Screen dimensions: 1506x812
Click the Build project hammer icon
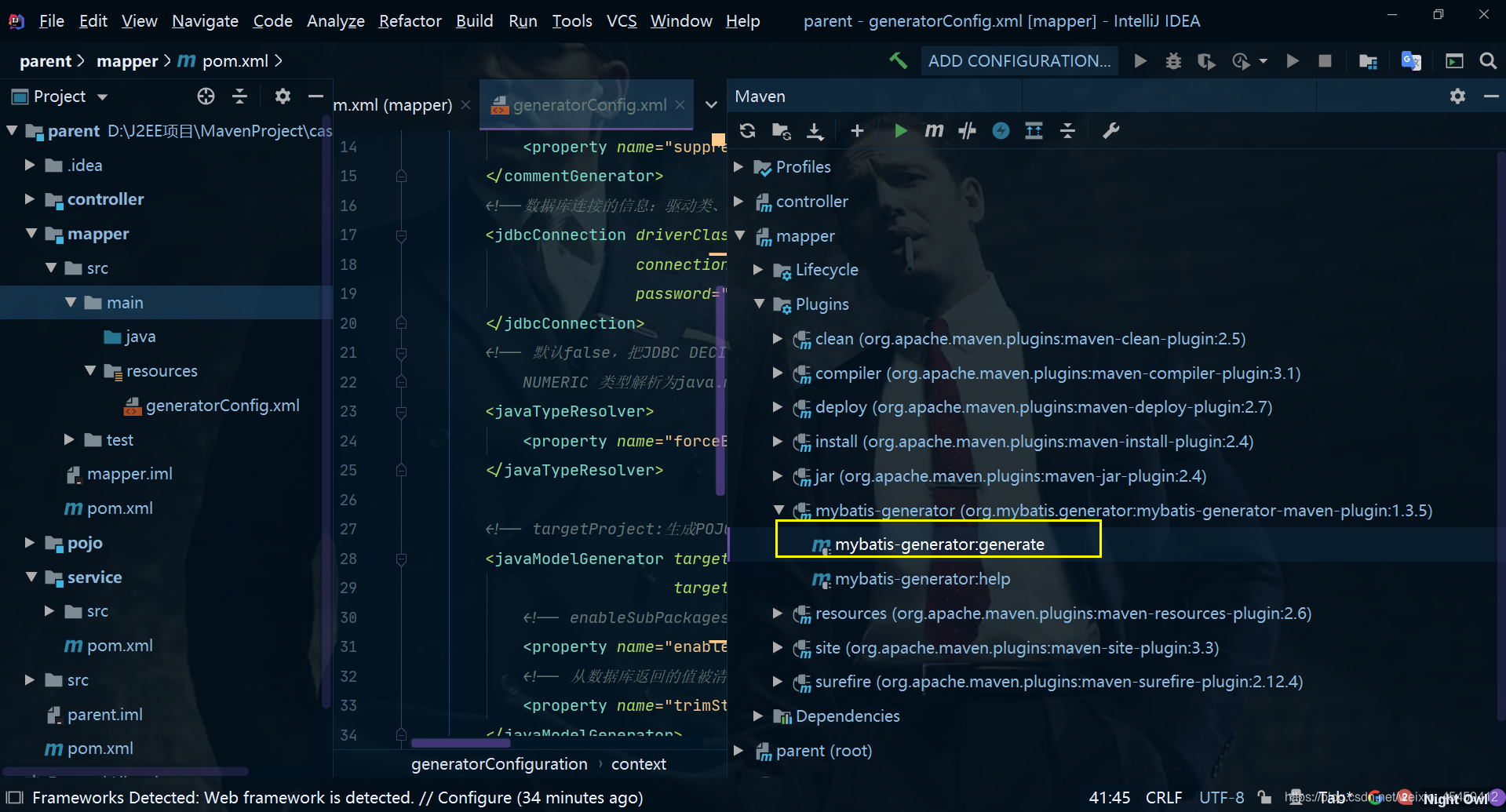899,60
